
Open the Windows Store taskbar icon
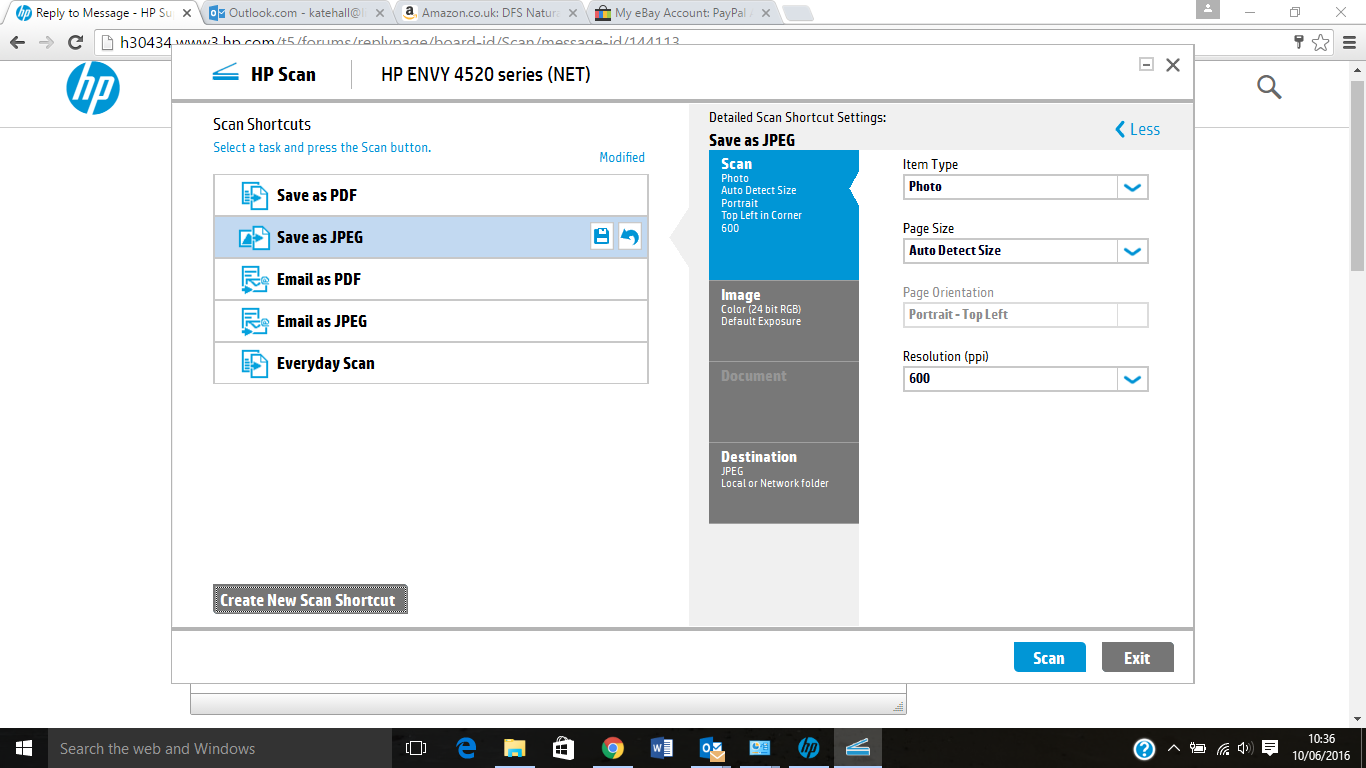coord(563,748)
